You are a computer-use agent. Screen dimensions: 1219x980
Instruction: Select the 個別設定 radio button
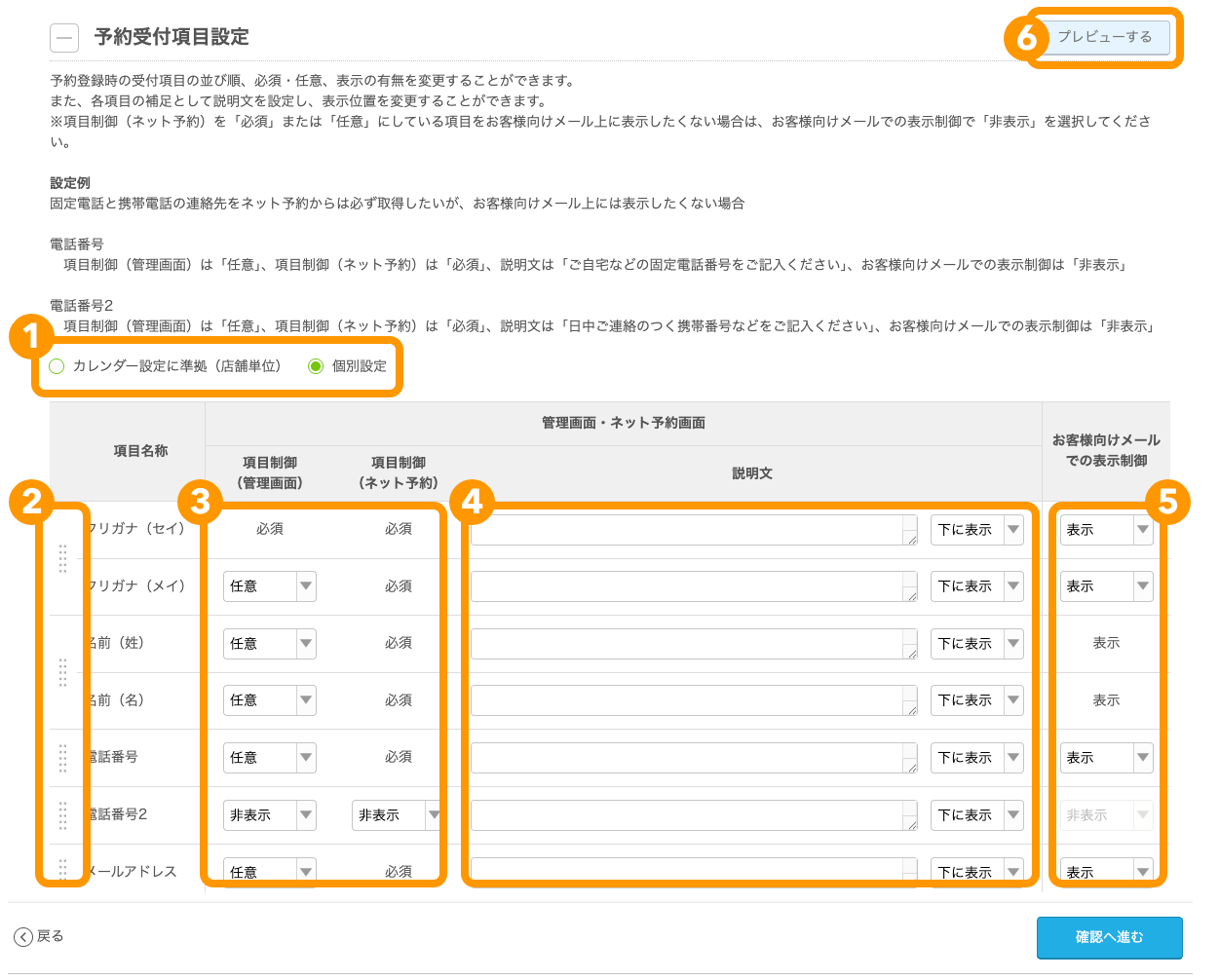[314, 367]
